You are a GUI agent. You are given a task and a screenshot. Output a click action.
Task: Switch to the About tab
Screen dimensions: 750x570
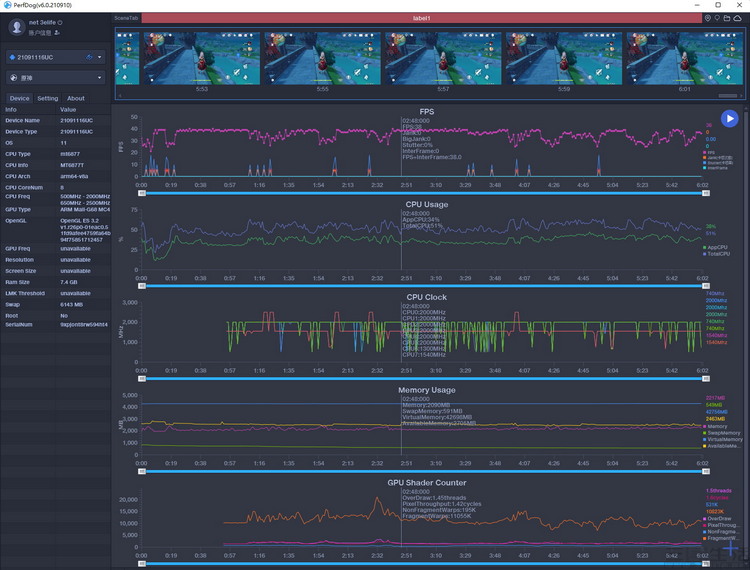pos(76,98)
